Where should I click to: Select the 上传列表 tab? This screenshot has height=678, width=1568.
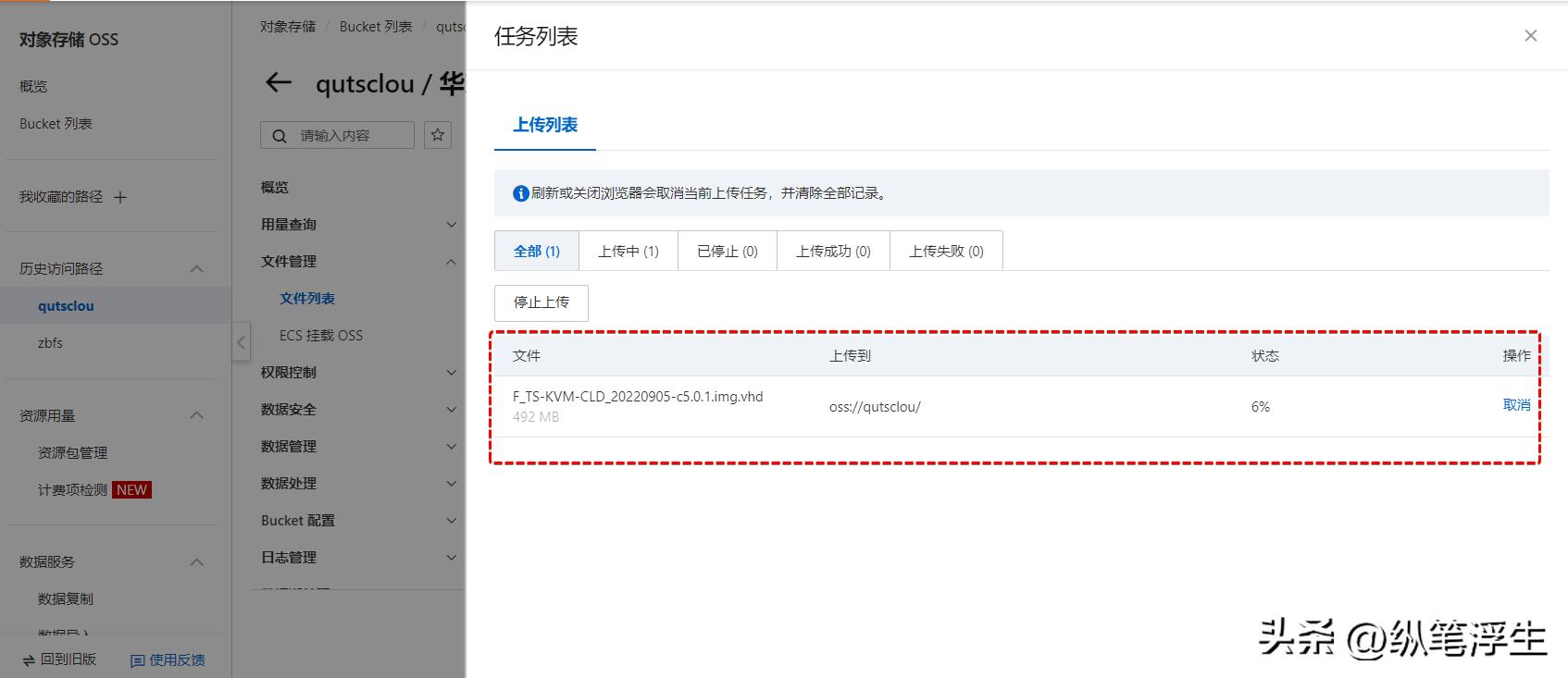click(x=545, y=125)
